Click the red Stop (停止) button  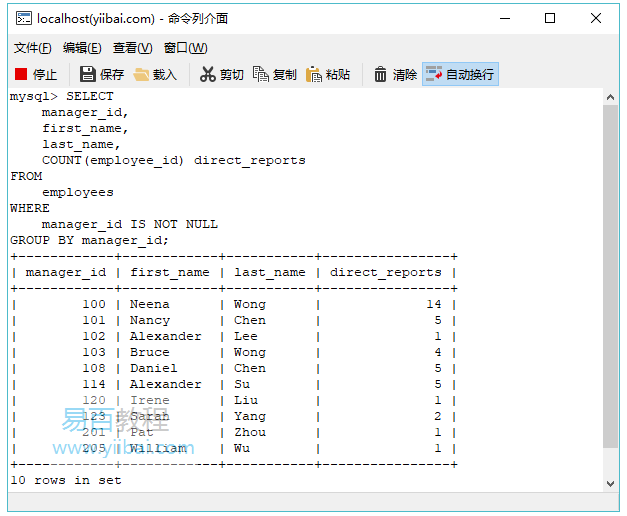36,74
